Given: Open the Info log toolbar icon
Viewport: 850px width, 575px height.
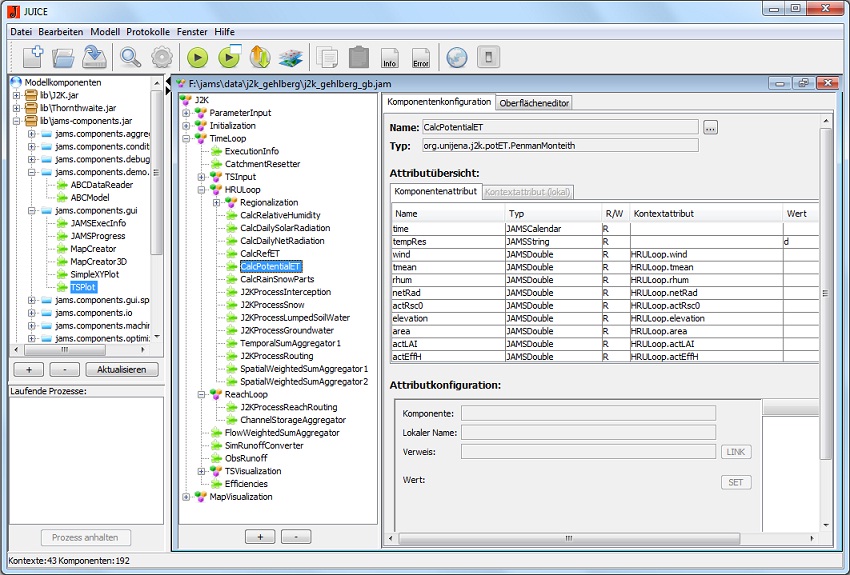Looking at the screenshot, I should pyautogui.click(x=389, y=57).
